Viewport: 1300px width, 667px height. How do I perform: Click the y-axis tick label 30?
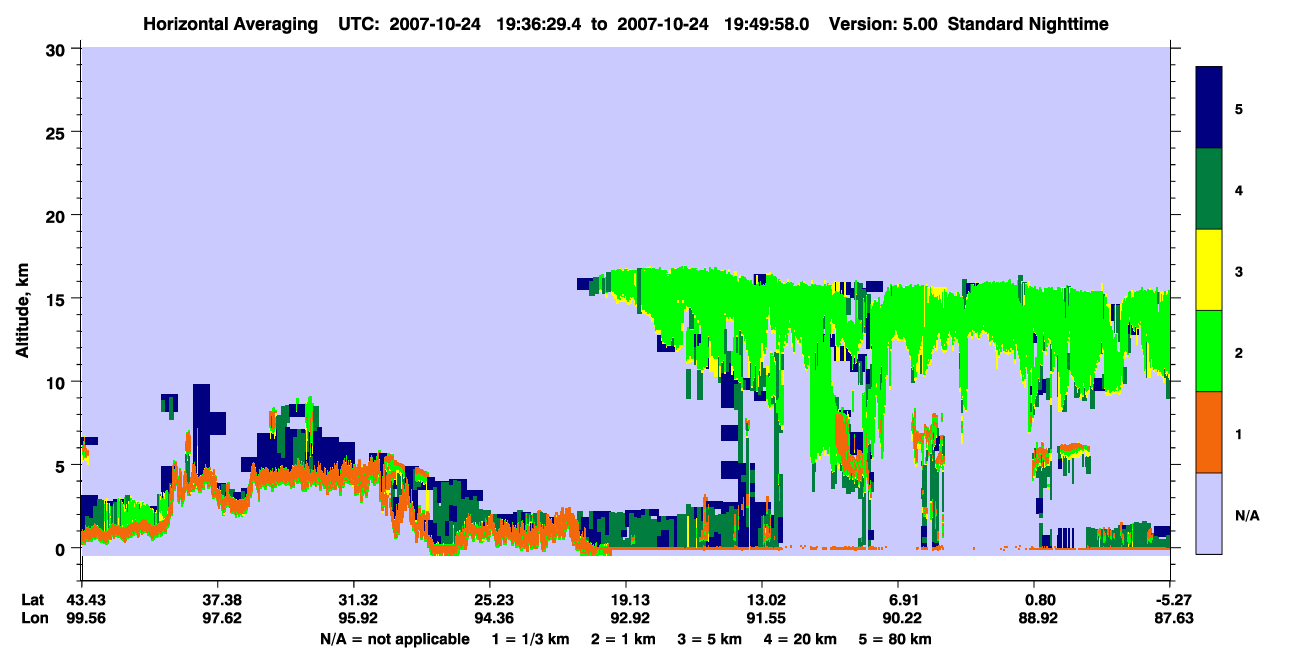[x=57, y=49]
